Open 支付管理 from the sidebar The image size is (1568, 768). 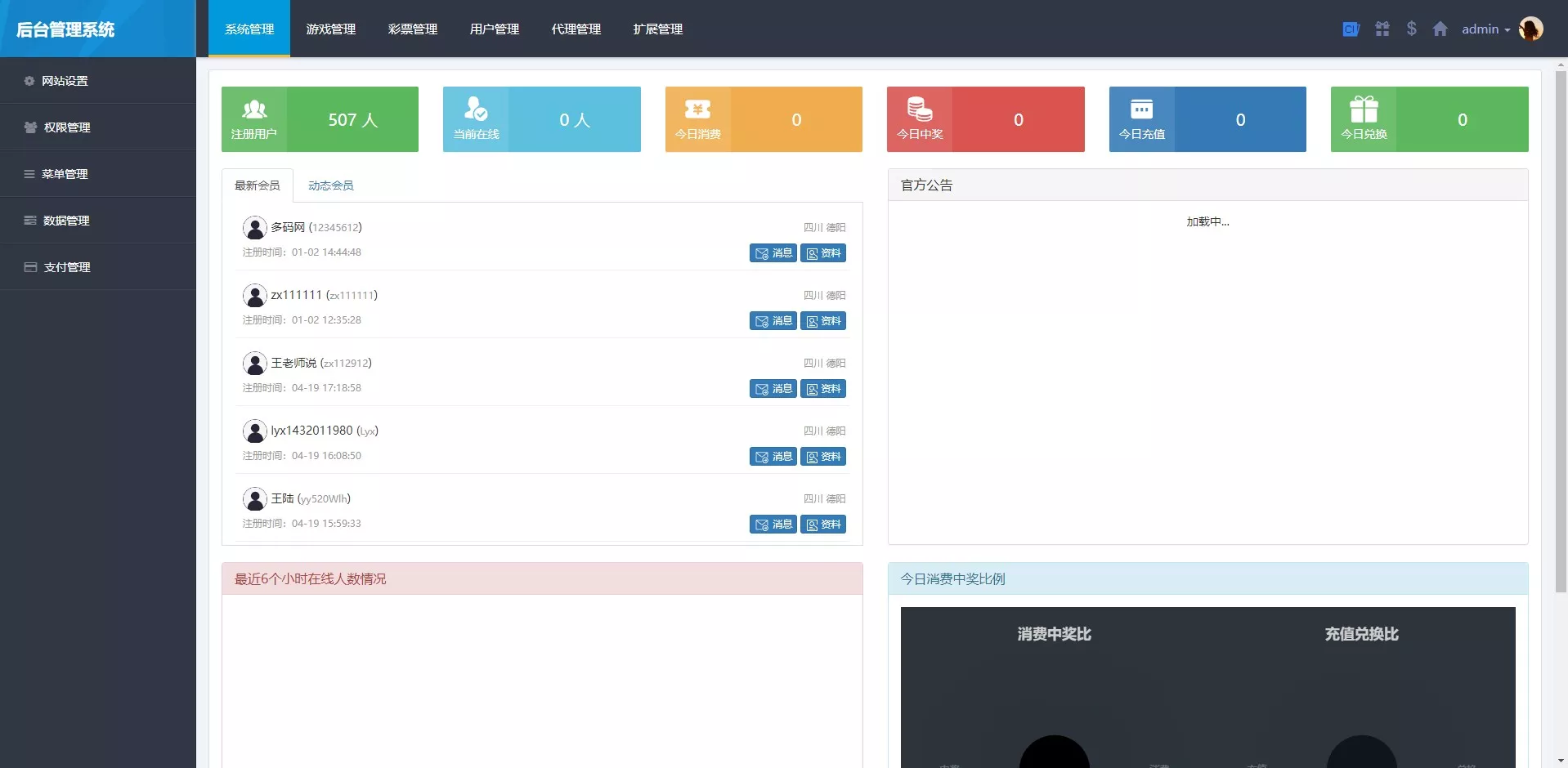(65, 266)
